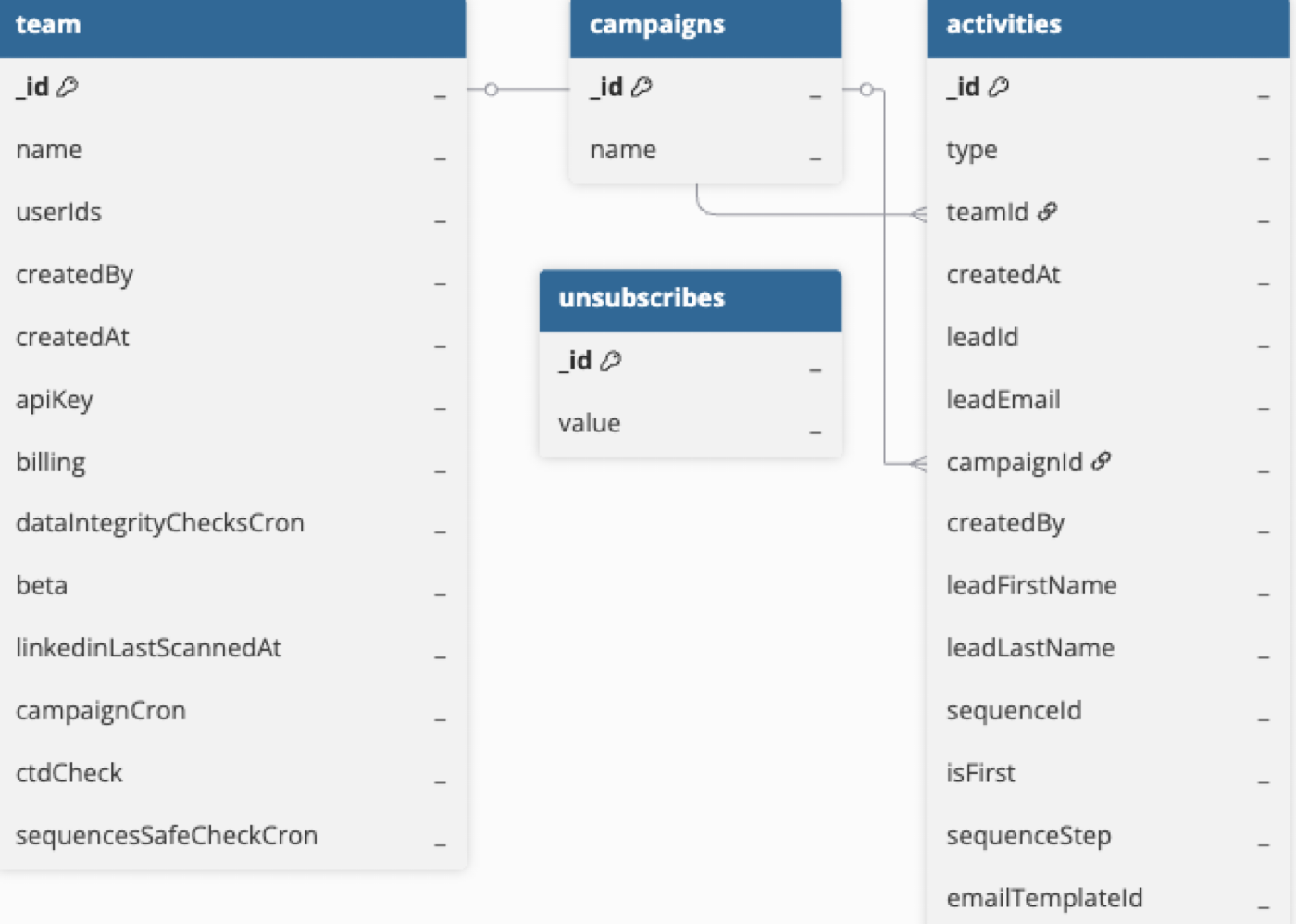Click the leadEmail field in activities

pos(1003,400)
